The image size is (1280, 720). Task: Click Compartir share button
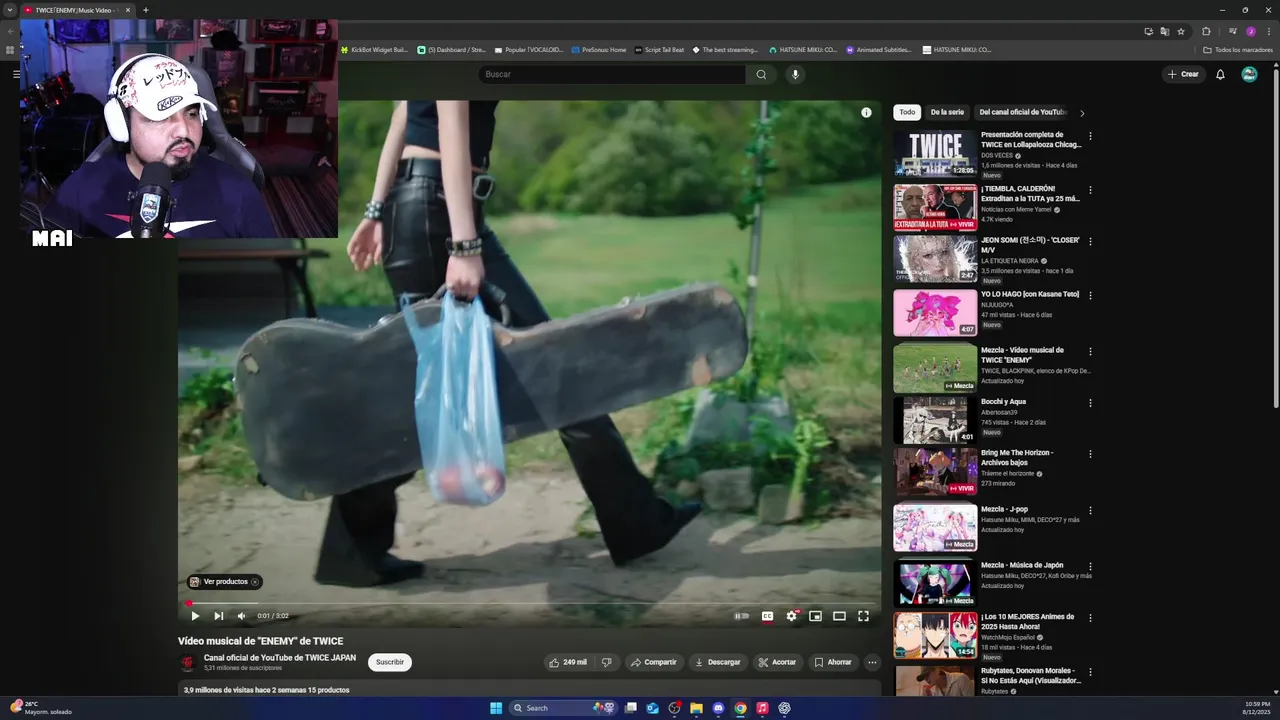(654, 662)
